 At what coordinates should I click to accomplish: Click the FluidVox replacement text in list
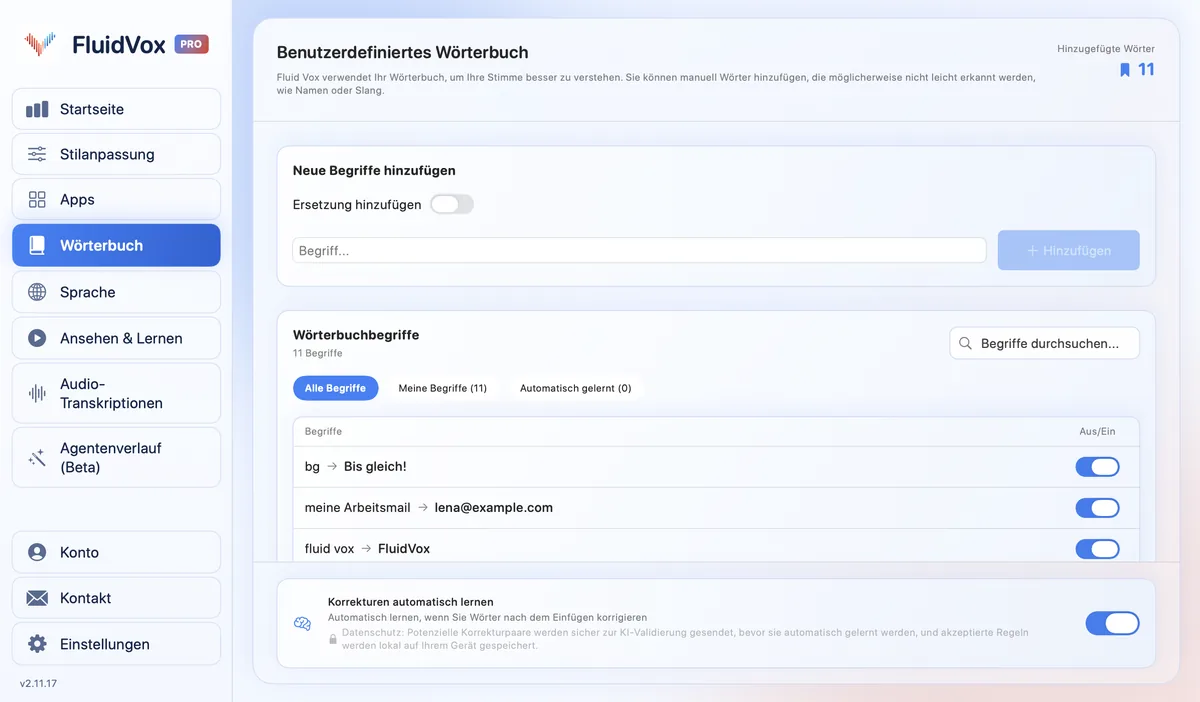click(404, 549)
